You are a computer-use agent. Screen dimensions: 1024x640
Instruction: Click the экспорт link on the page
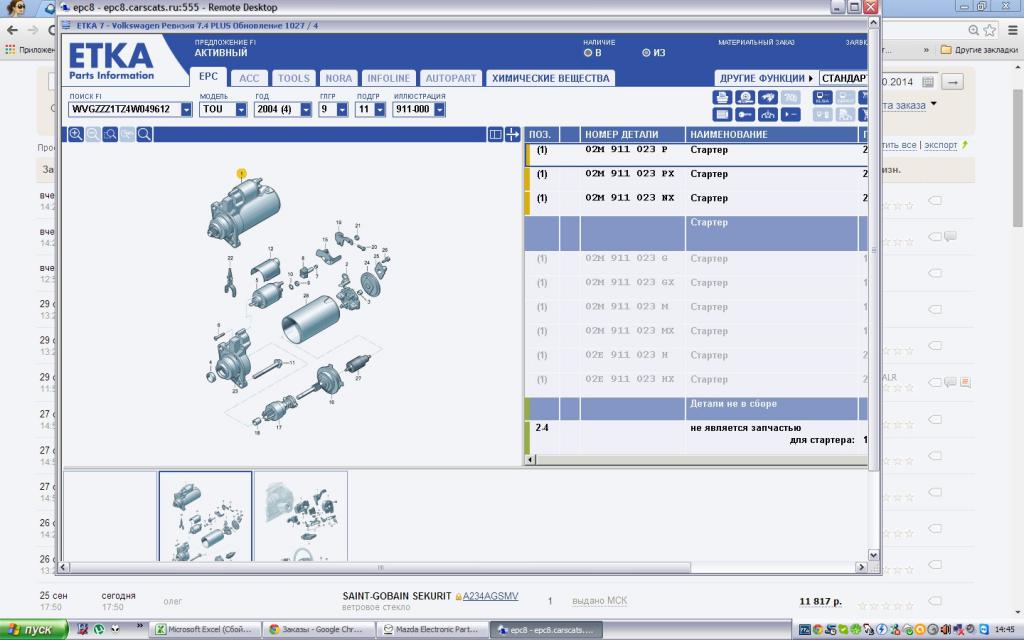click(940, 145)
